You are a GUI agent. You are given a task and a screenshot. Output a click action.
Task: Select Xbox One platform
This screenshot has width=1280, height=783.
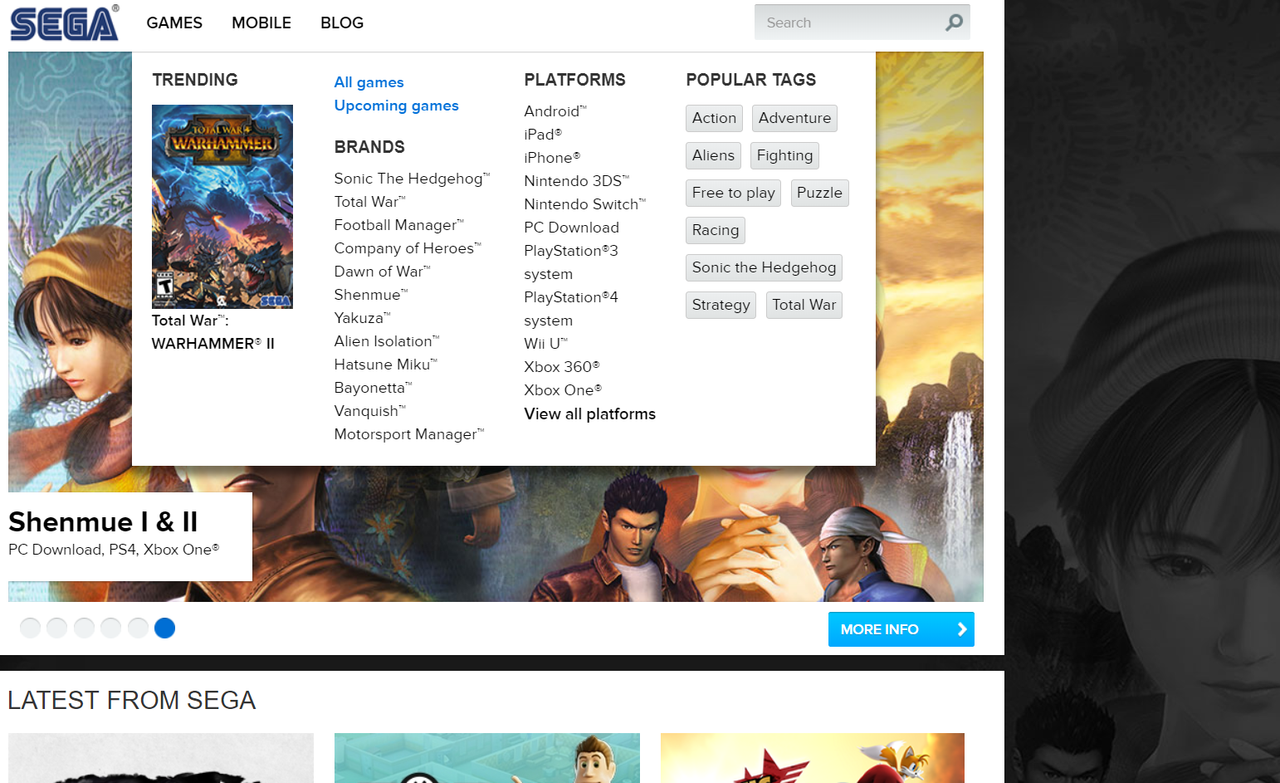pos(563,390)
